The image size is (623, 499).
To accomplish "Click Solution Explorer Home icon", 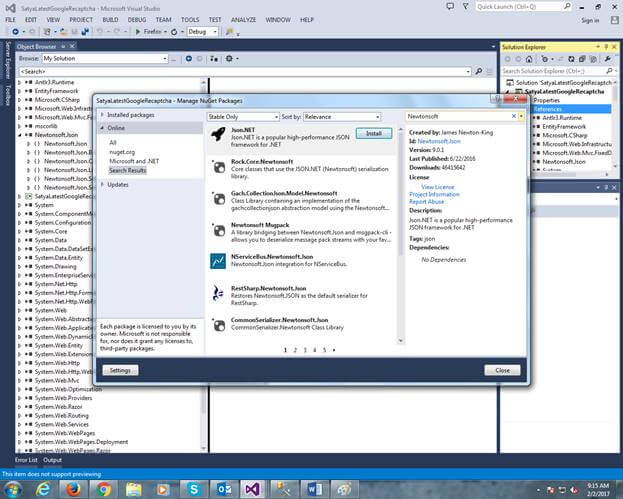I will pos(529,59).
